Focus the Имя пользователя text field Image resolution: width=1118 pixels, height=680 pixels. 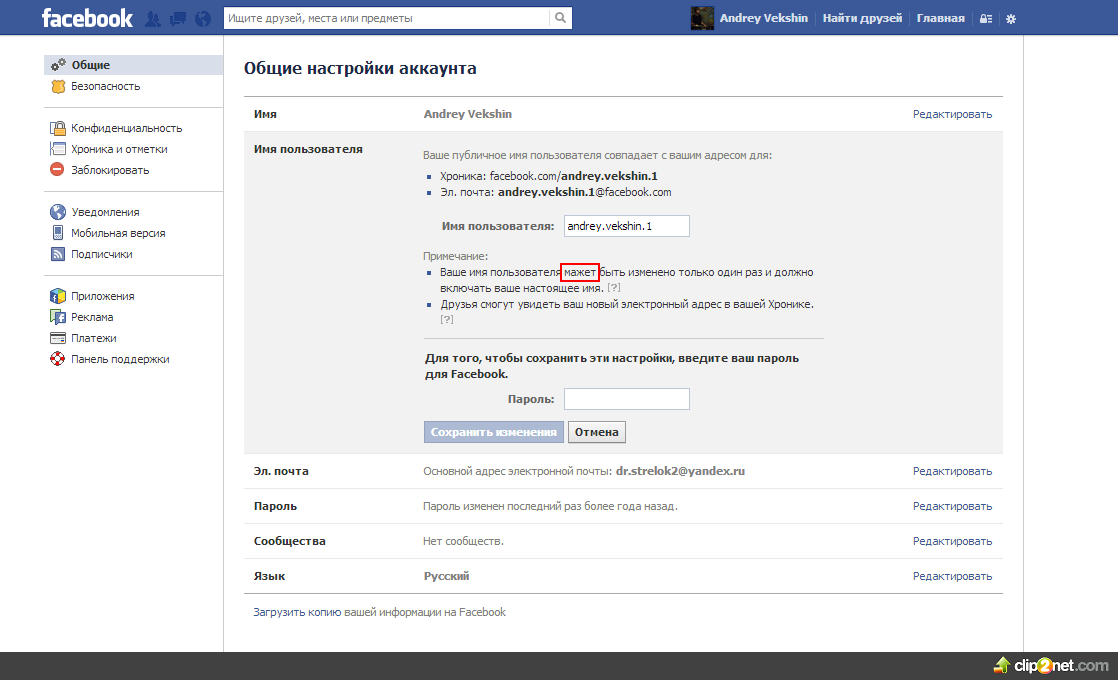coord(626,226)
